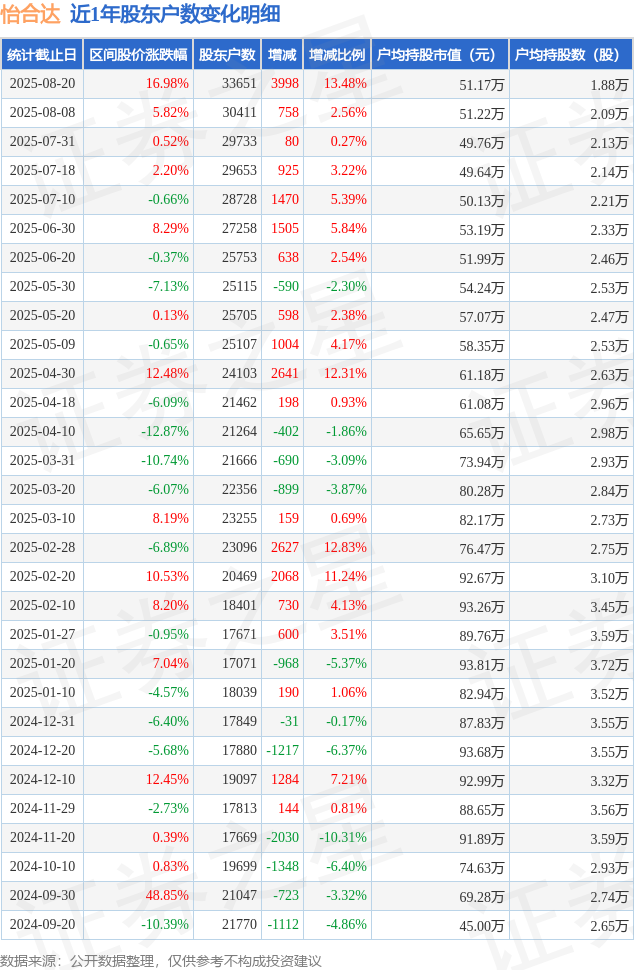Click the 2024-09-20 date cell
Image resolution: width=634 pixels, height=970 pixels.
[42, 925]
